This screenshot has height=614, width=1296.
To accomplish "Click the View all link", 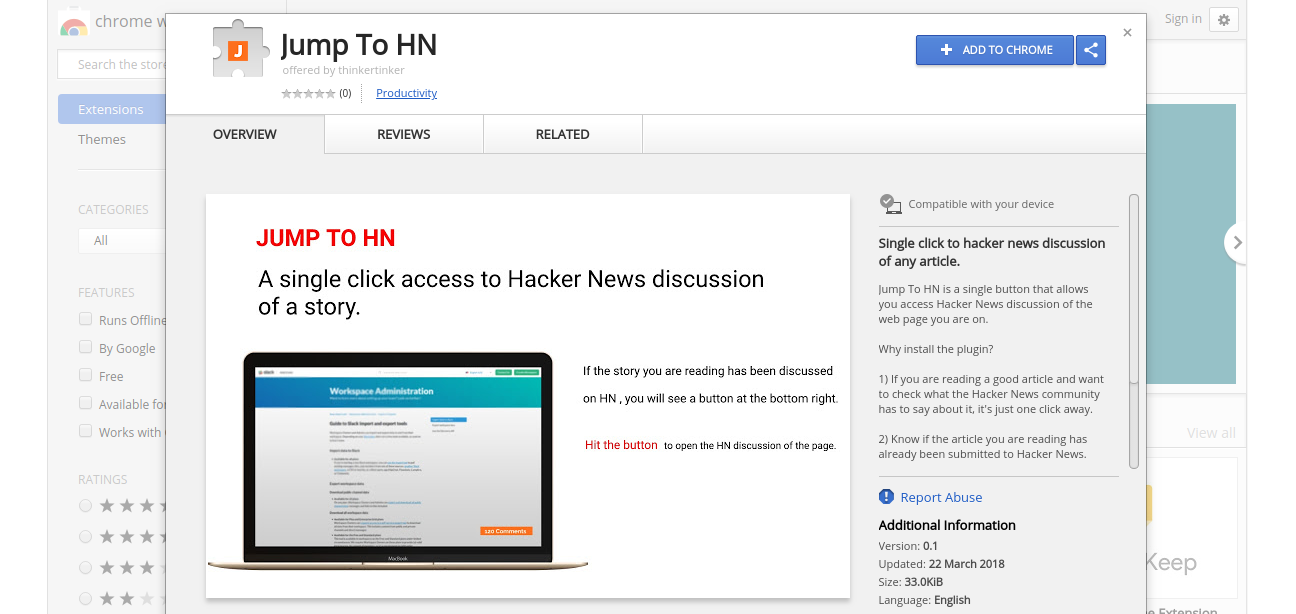I will (1211, 433).
